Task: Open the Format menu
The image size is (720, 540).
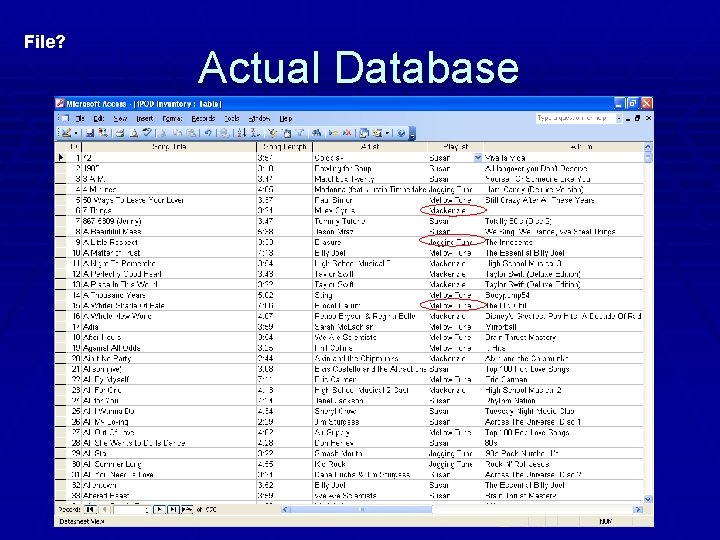Action: click(172, 118)
